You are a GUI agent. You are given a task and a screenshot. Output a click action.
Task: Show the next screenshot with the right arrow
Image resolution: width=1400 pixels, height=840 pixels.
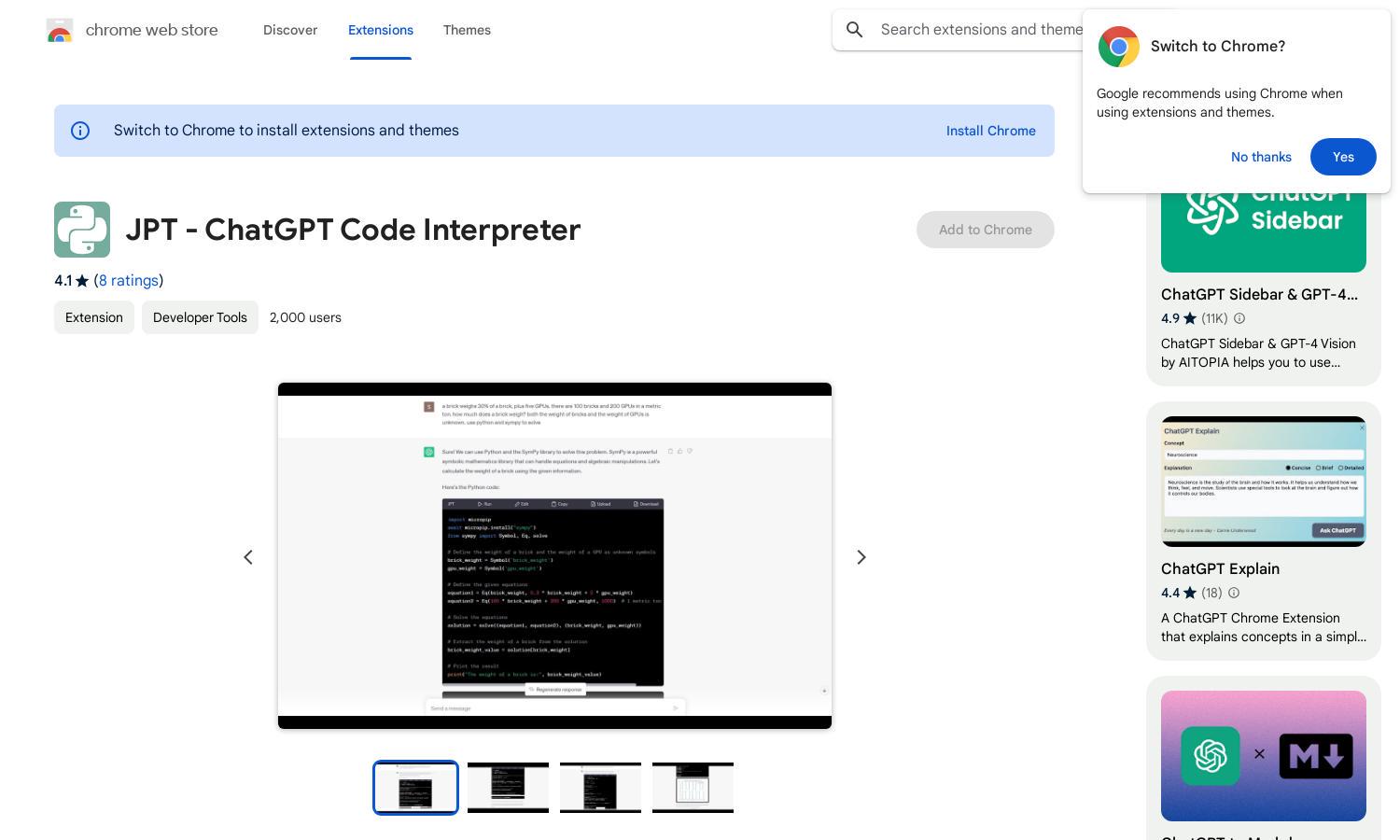click(861, 557)
